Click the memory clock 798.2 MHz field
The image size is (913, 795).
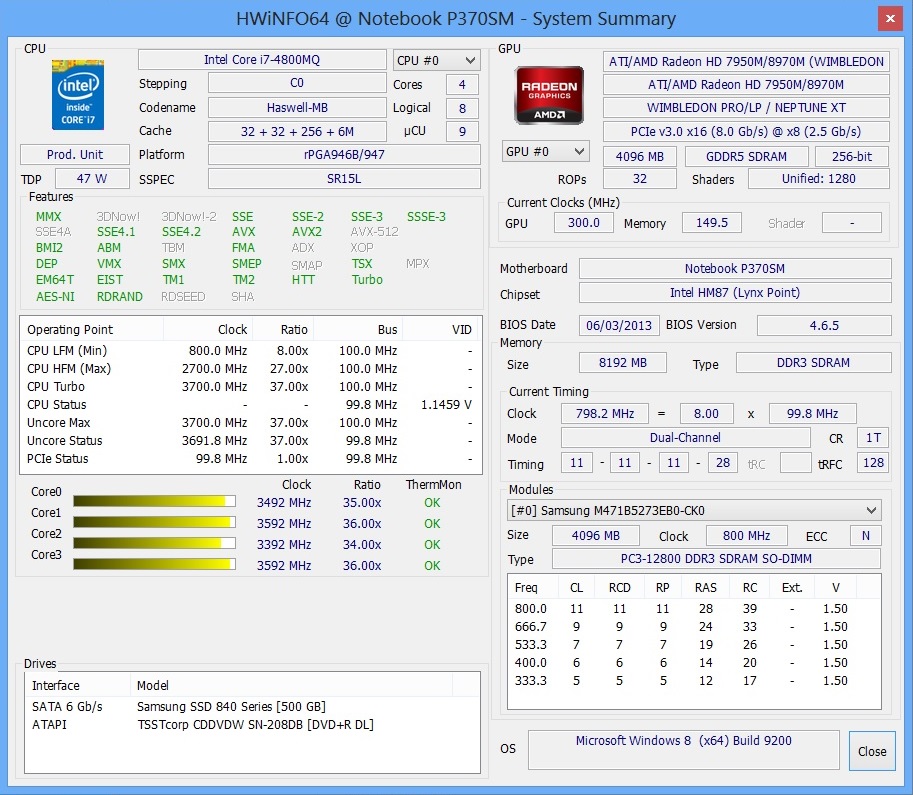(604, 414)
